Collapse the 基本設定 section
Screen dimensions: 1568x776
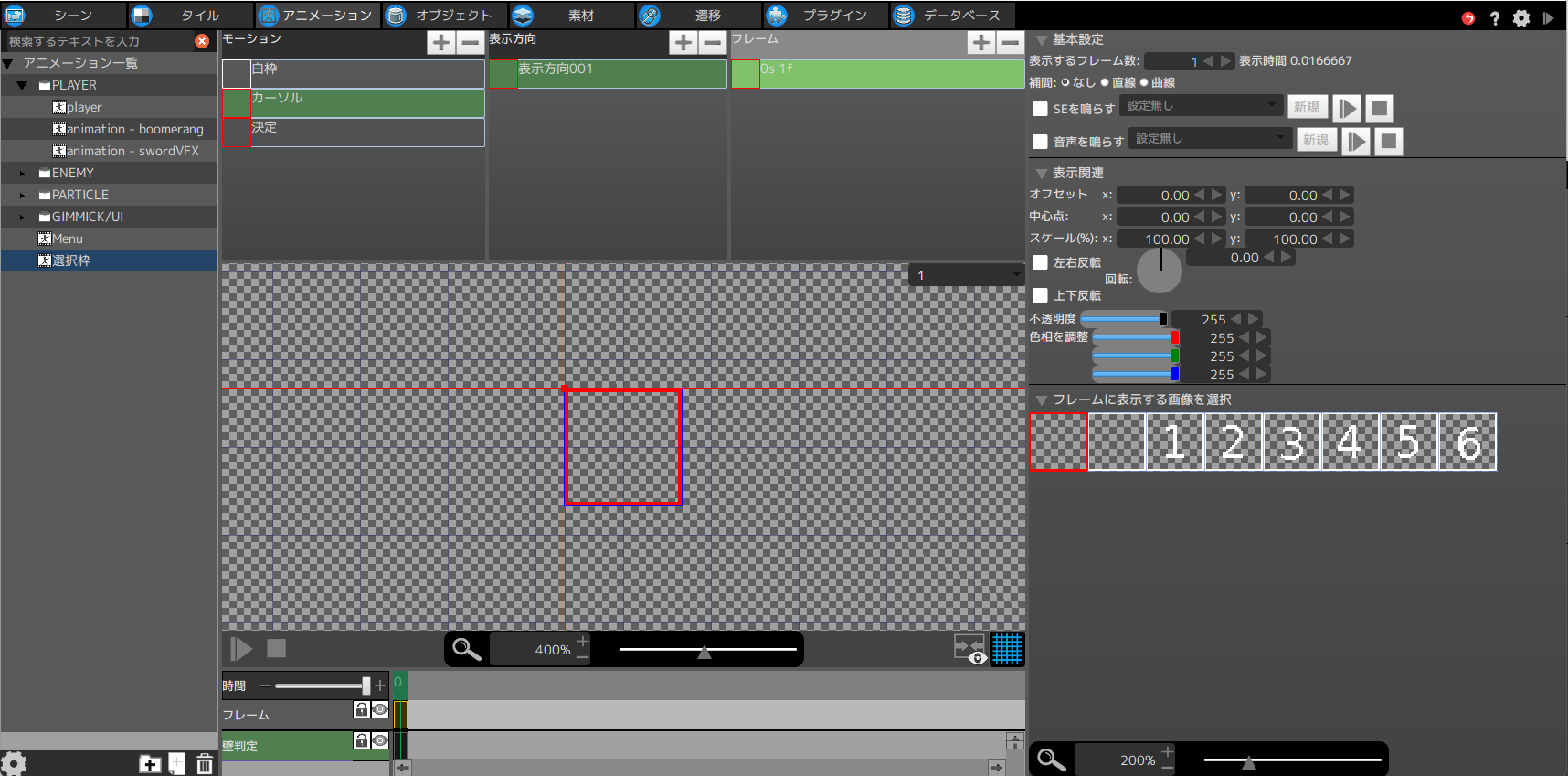[1041, 40]
